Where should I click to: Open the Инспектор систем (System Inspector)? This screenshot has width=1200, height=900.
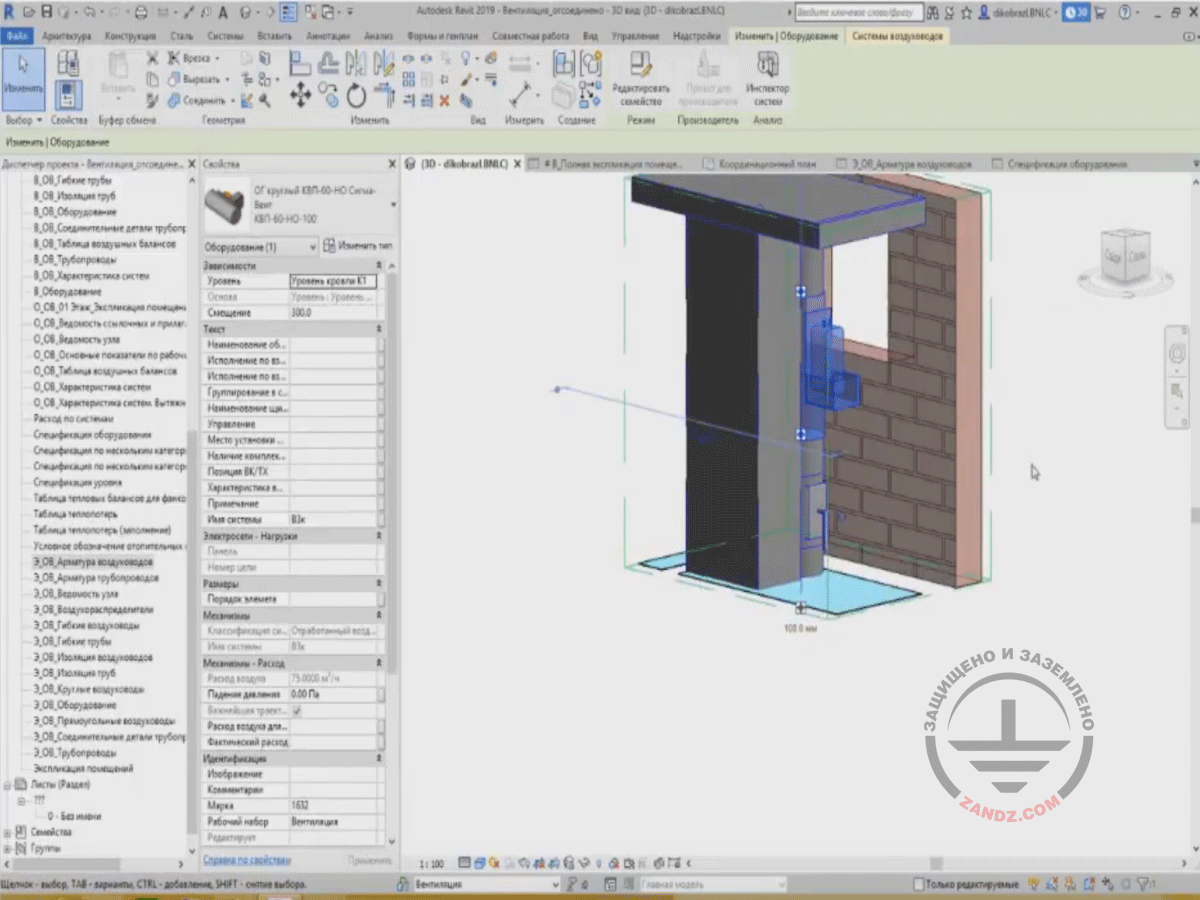coord(767,79)
